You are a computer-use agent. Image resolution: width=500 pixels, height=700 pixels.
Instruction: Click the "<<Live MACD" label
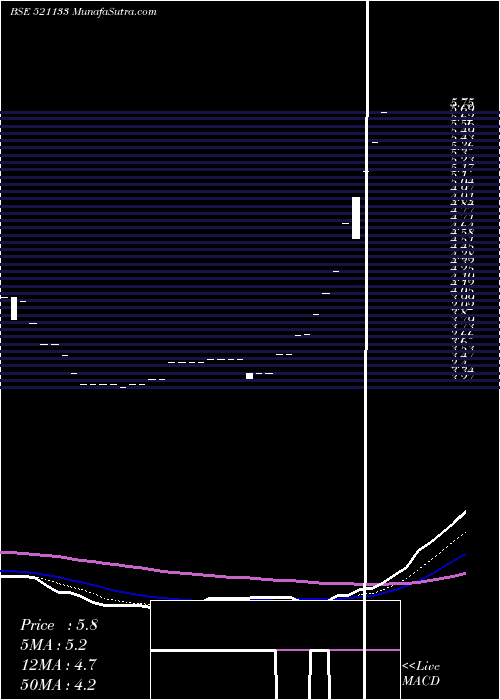(x=421, y=673)
